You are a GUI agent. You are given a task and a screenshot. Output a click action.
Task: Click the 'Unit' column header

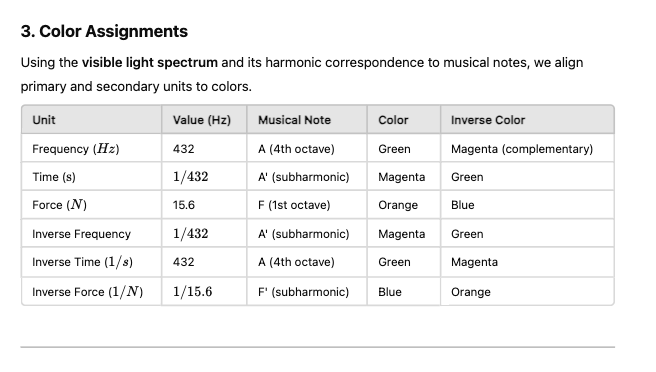coord(92,120)
